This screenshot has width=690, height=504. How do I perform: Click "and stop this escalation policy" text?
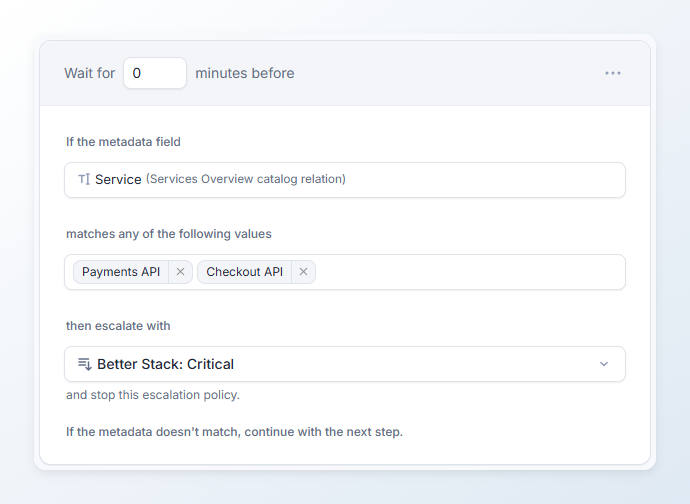coord(153,394)
